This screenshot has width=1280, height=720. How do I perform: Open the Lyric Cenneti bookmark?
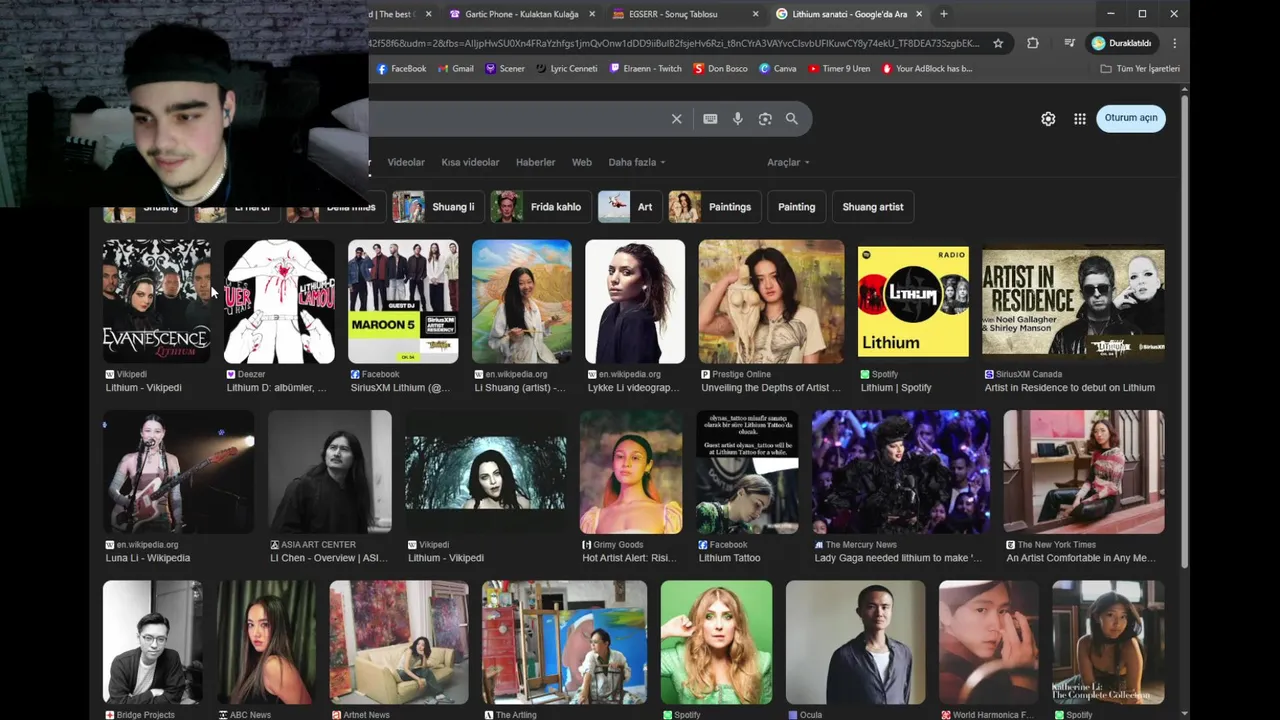(x=566, y=69)
